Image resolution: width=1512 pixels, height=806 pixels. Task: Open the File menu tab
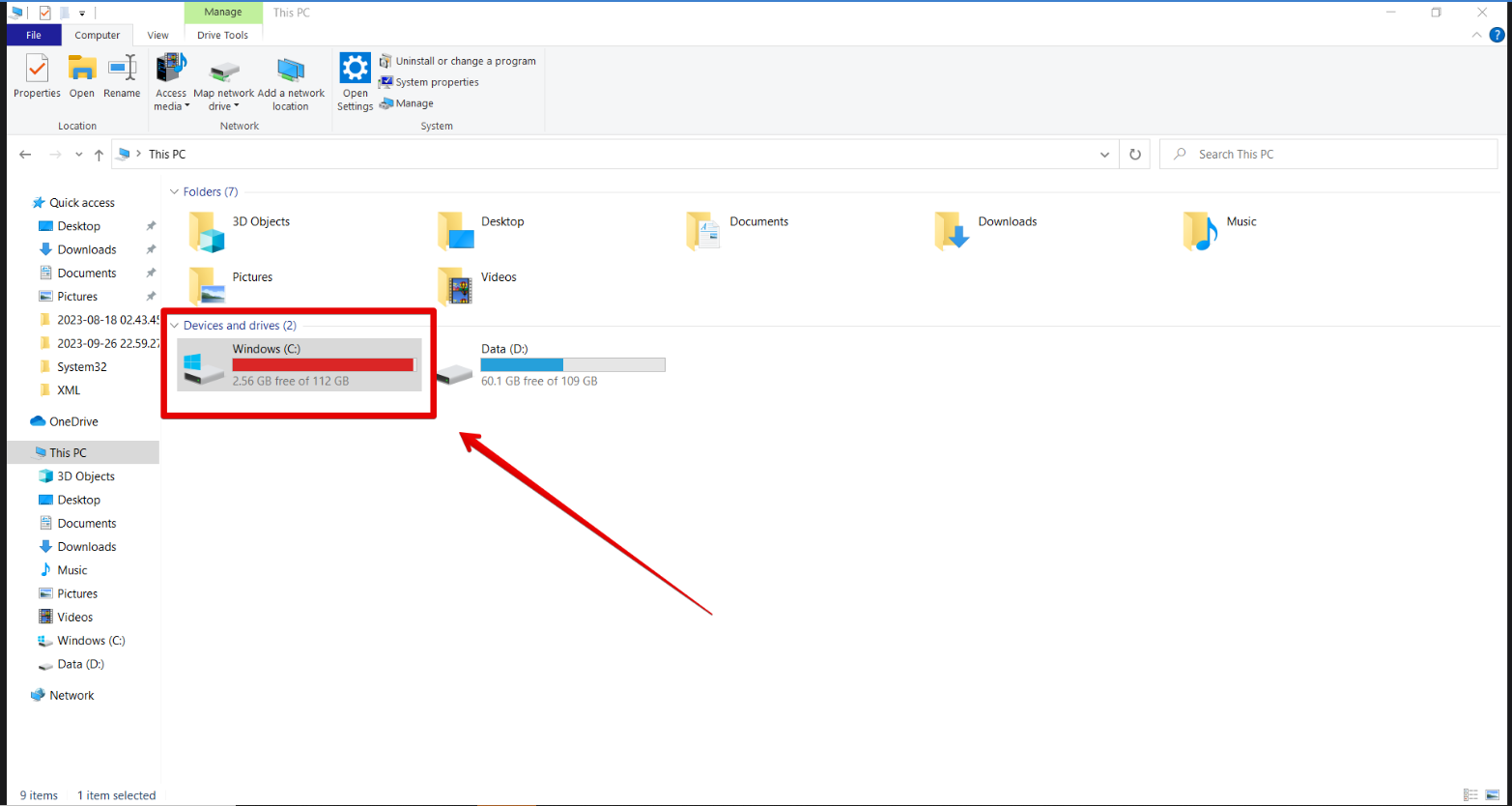(34, 36)
